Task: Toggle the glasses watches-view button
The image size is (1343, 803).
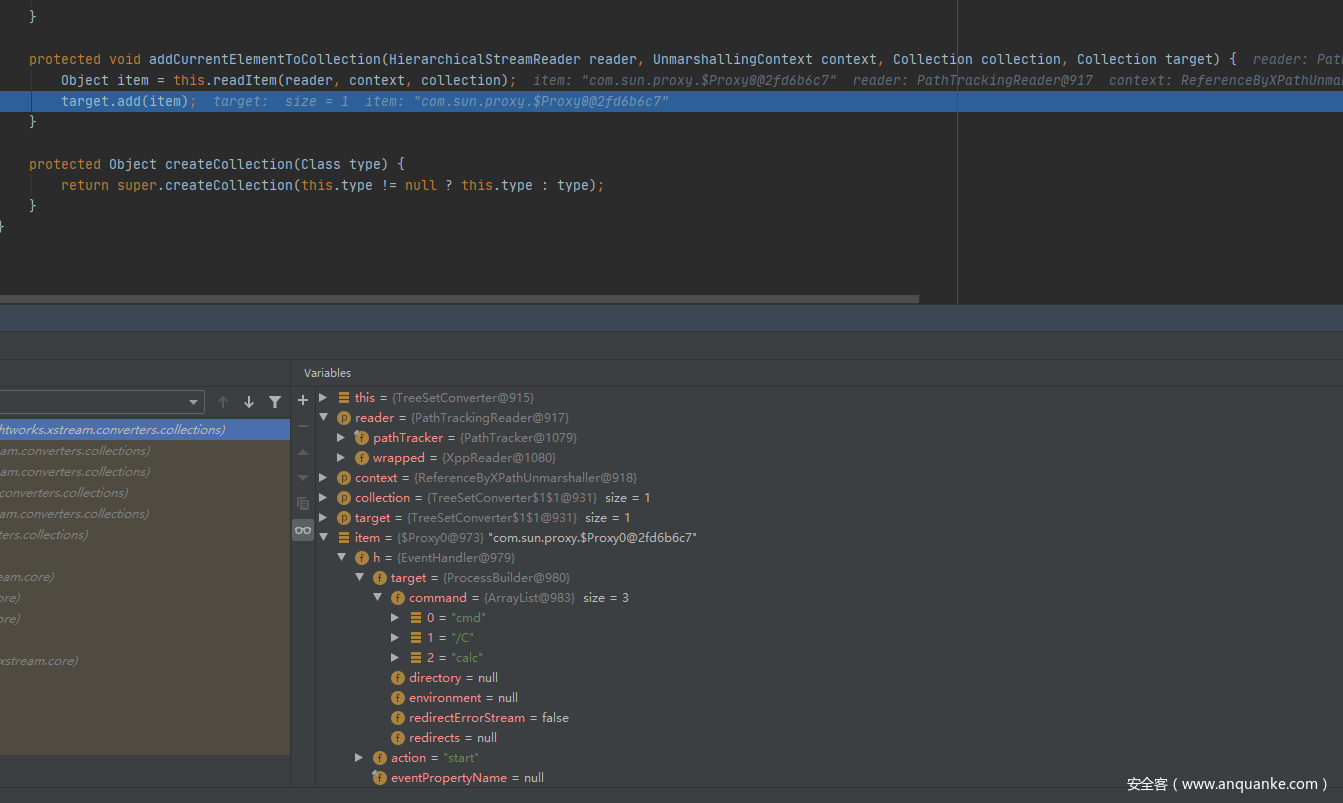Action: pos(303,530)
